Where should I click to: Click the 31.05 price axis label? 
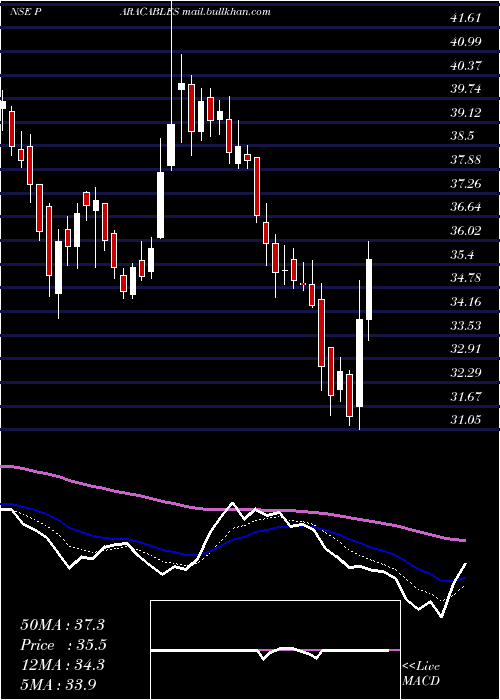(466, 420)
